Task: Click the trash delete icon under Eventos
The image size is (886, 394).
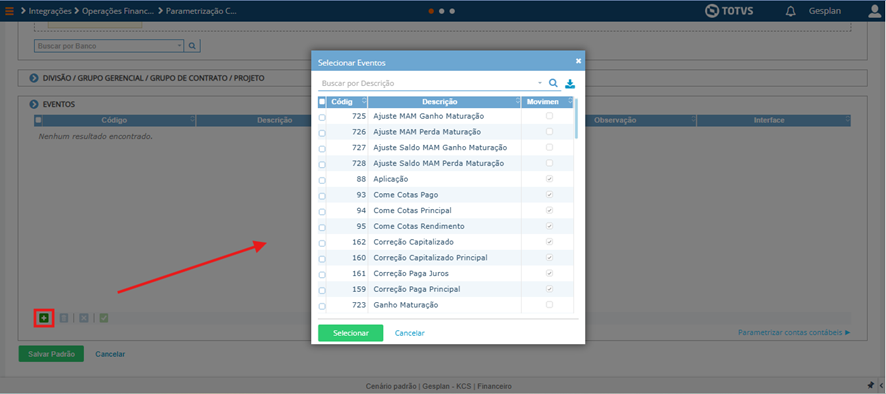Action: click(x=64, y=318)
